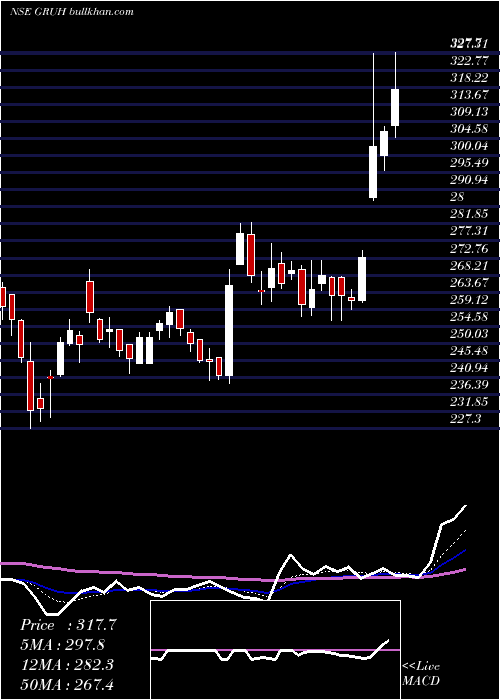This screenshot has width=500, height=700.
Task: Click the 231.85 price axis label
Action: click(469, 402)
